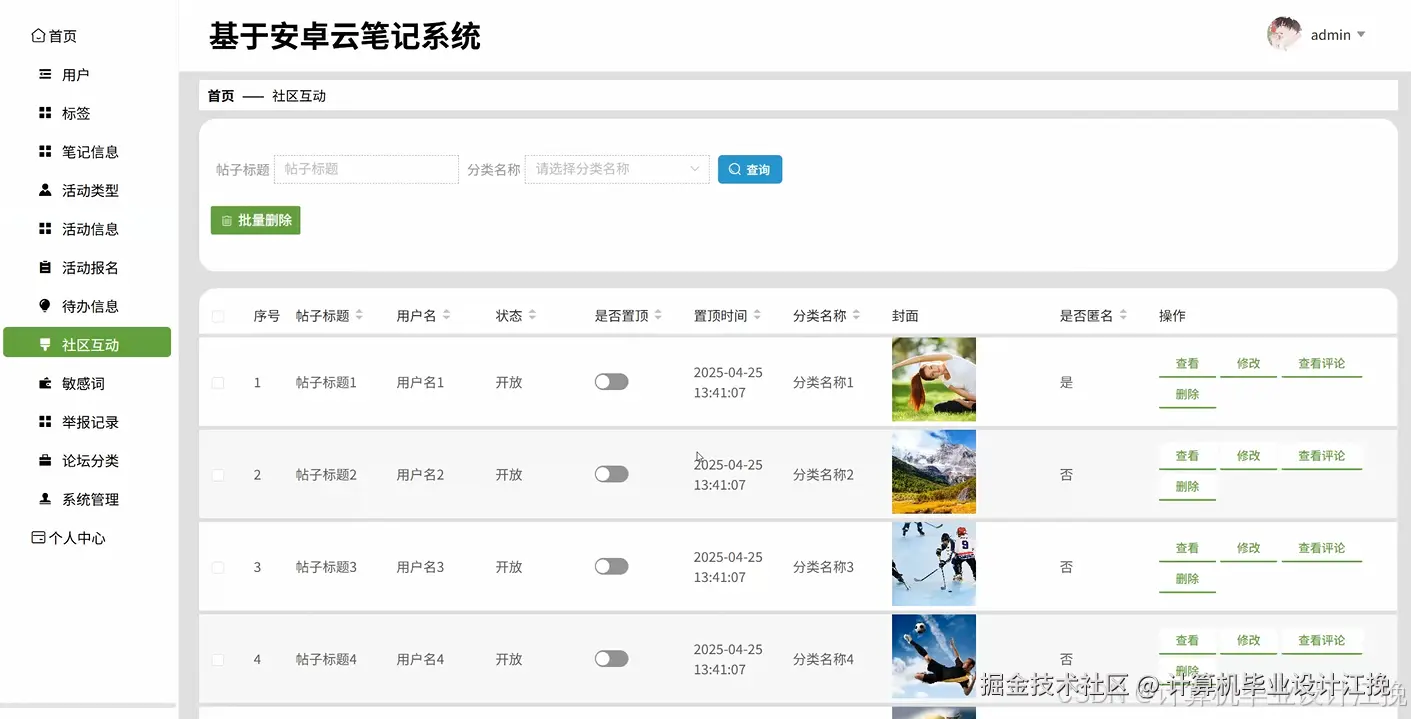
Task: Sort by 置顶时间 column arrows
Action: [757, 315]
